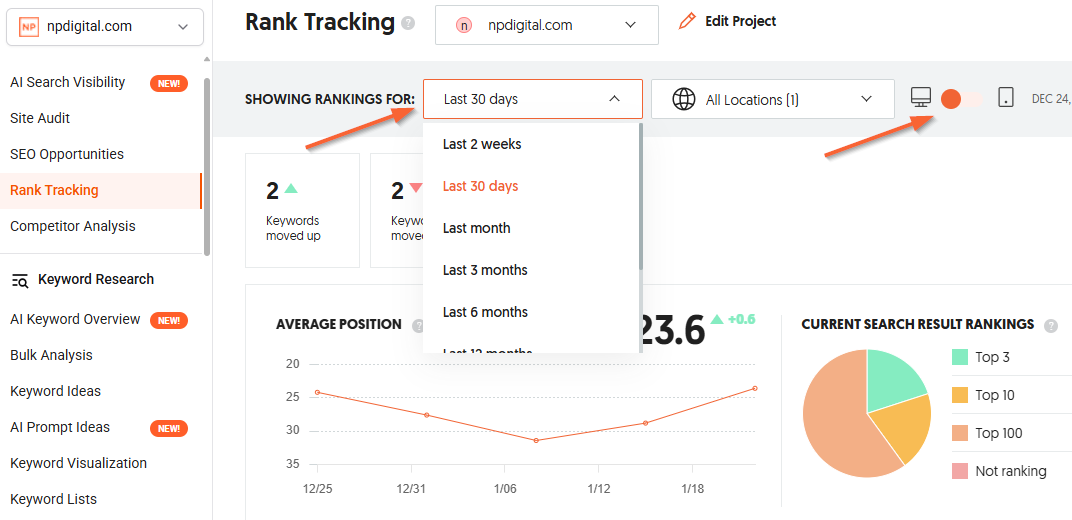Open Keyword Visualization in sidebar

pos(79,463)
